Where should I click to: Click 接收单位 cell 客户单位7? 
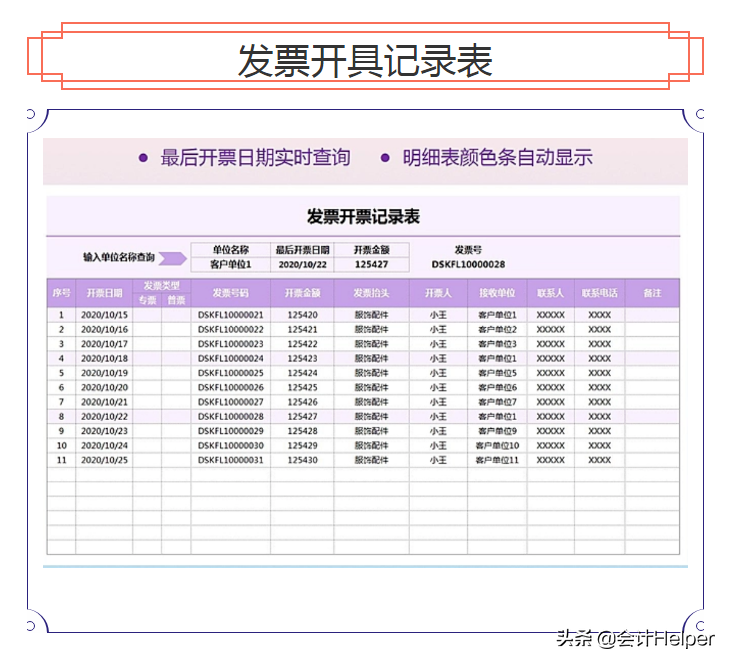tap(497, 401)
